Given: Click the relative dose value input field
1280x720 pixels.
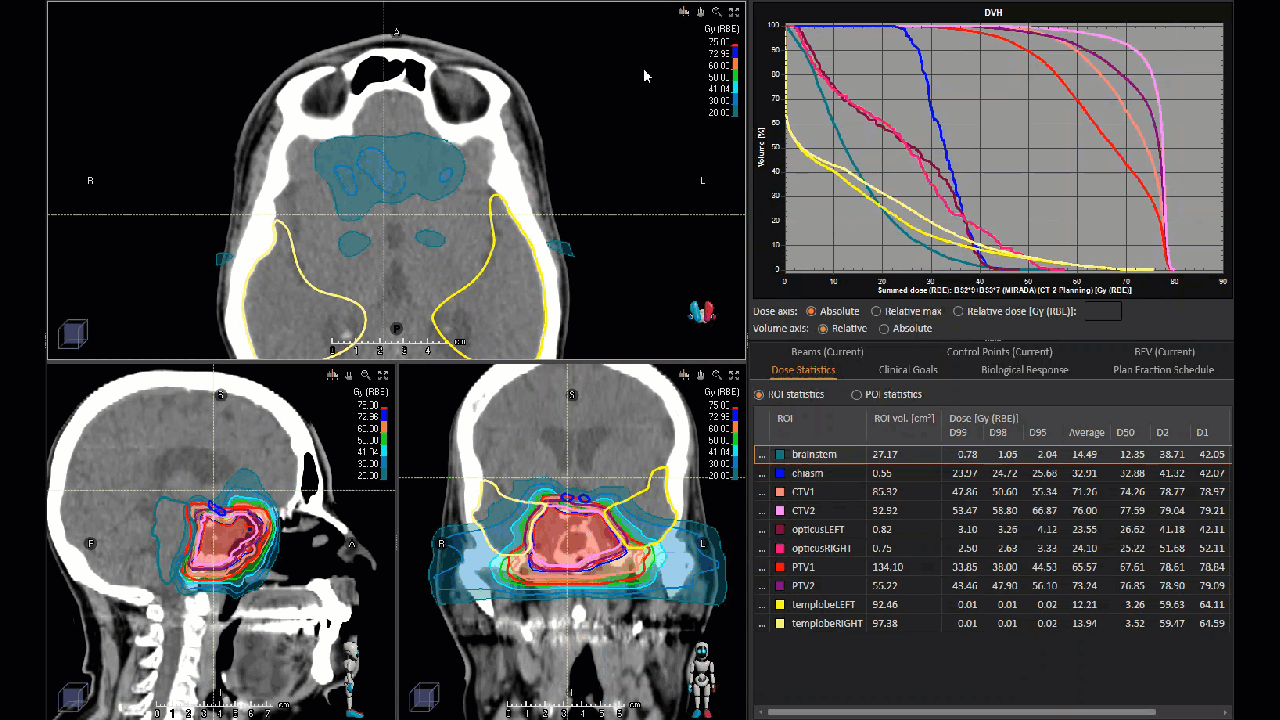Looking at the screenshot, I should (1103, 311).
